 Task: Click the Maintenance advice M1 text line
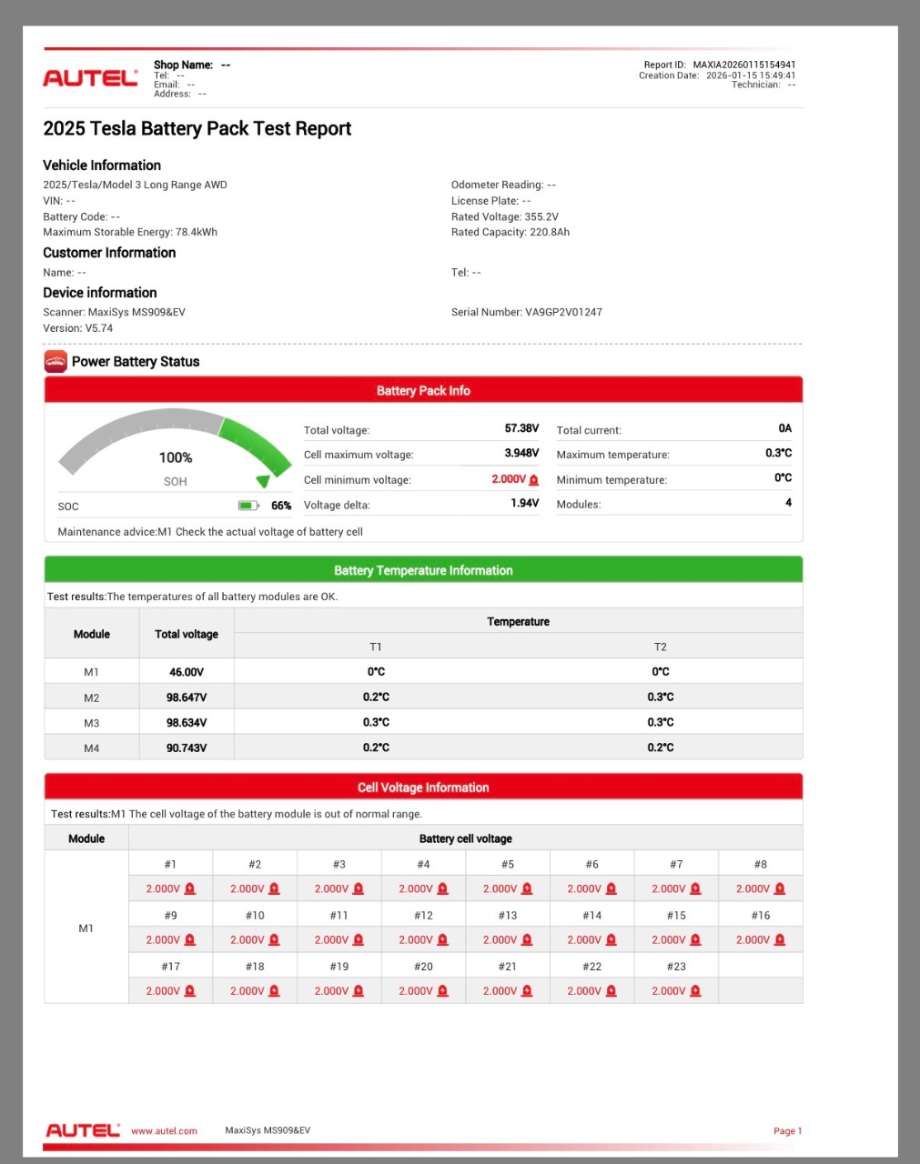[x=210, y=532]
